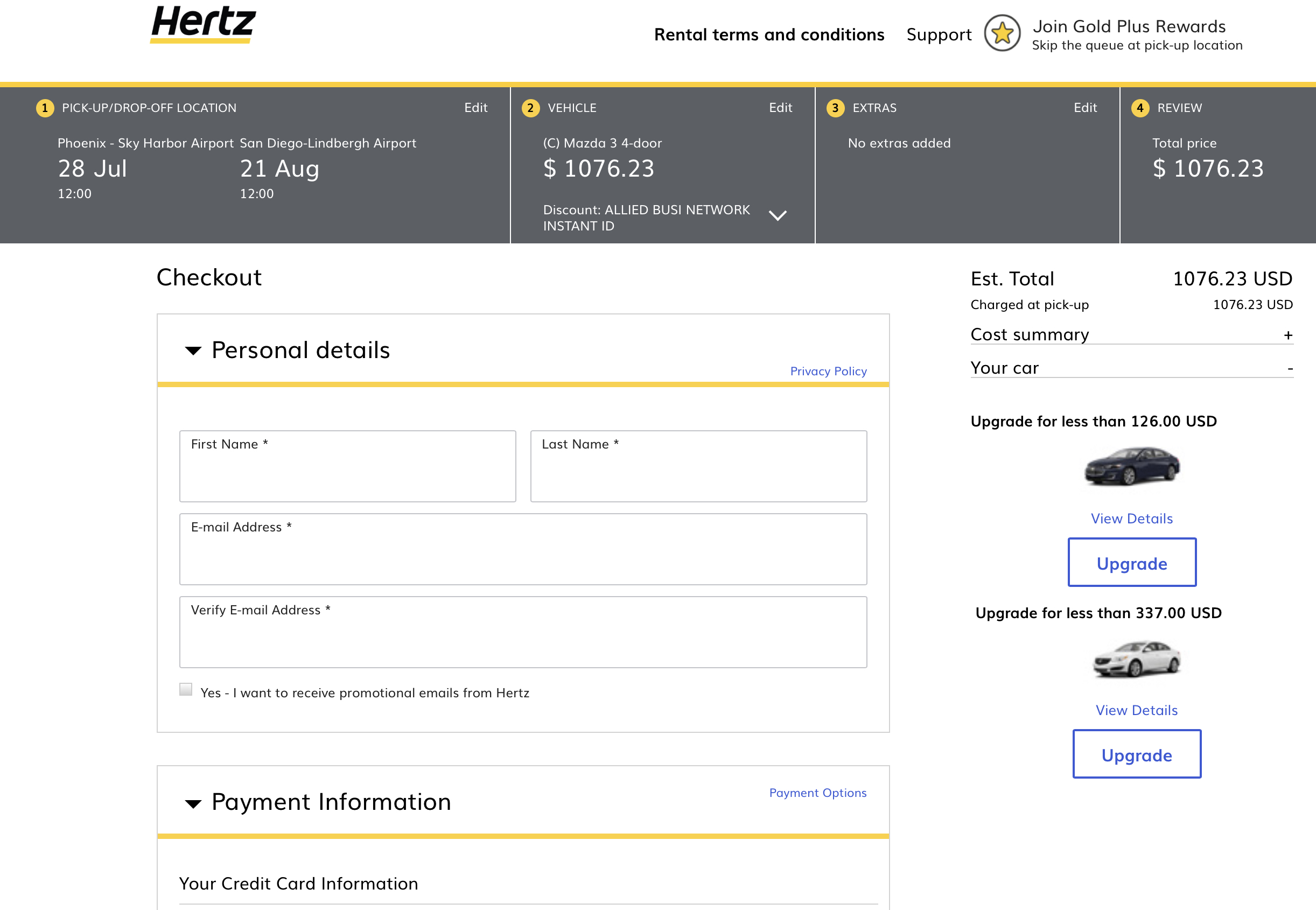1316x910 pixels.
Task: Check the Hertz promotional emails checkbox
Action: tap(186, 689)
